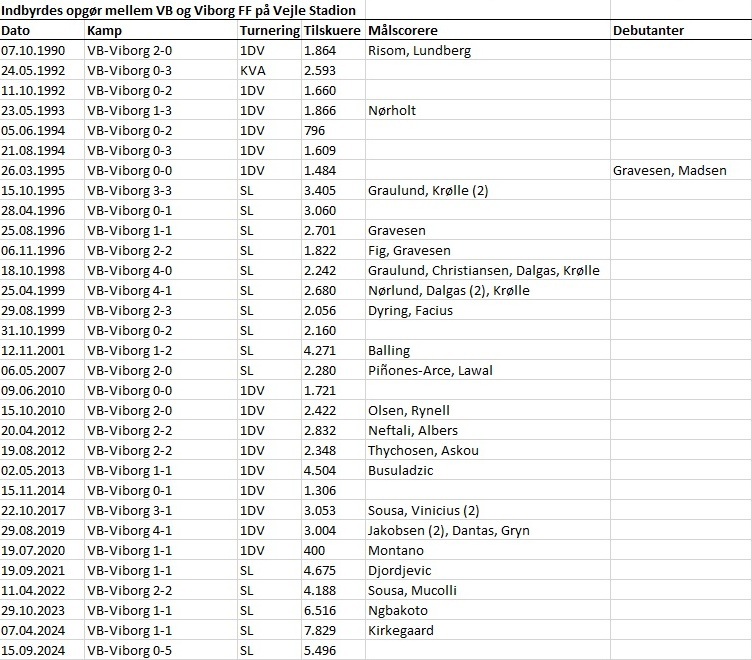
Task: Click the 'Tilskuere' column header
Action: point(332,30)
